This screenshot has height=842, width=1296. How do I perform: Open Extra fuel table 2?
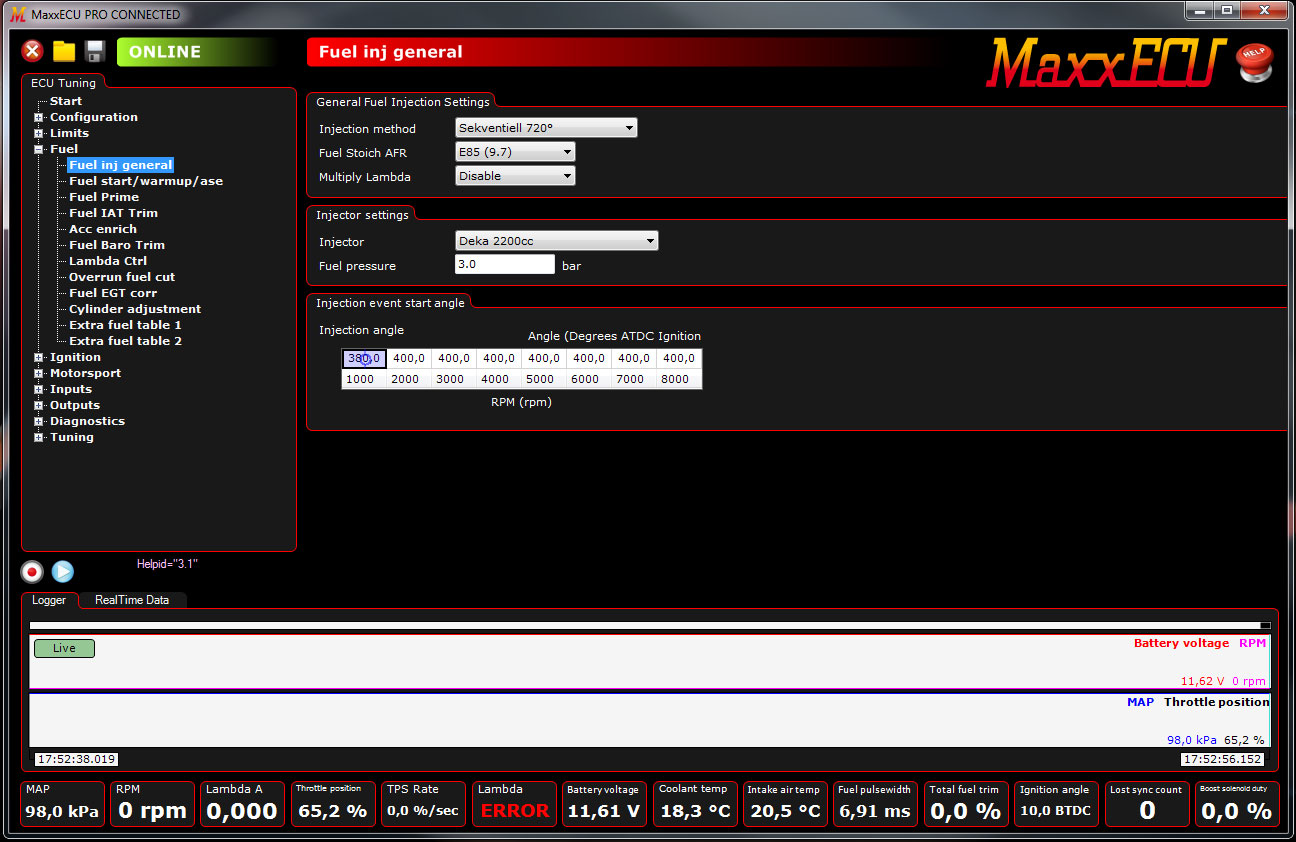[x=125, y=341]
